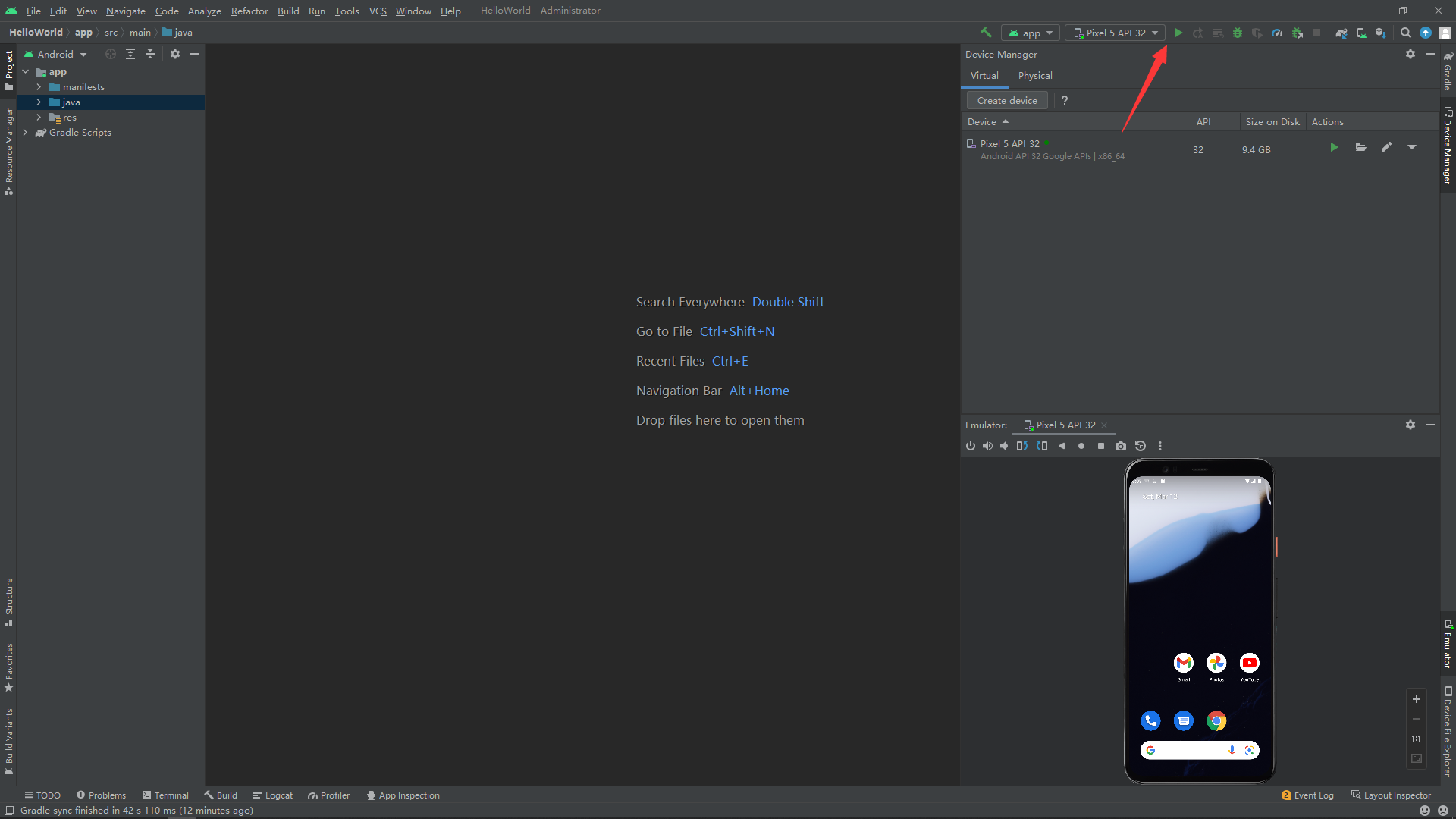The image size is (1456, 819).
Task: Switch to the Physical tab in Device Manager
Action: click(x=1034, y=75)
